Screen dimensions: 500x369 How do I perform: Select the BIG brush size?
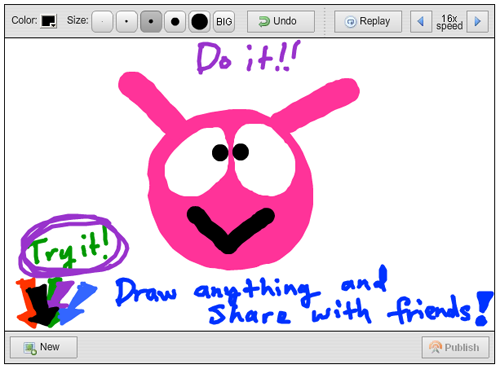[x=224, y=22]
